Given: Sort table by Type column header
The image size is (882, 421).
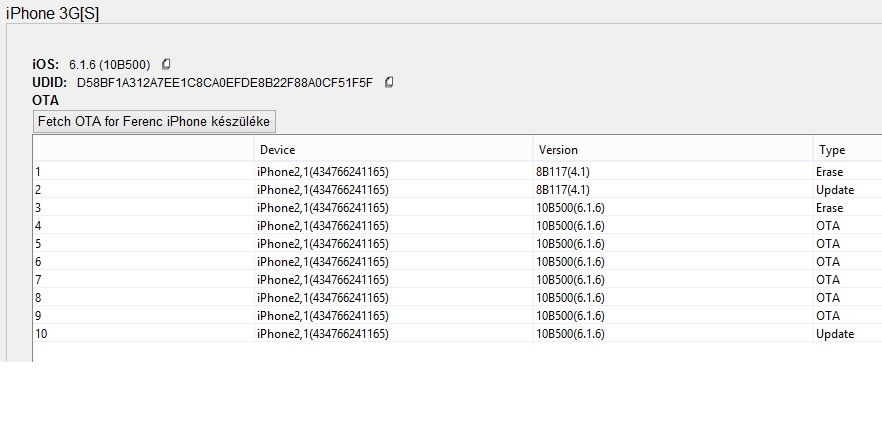Looking at the screenshot, I should [848, 150].
